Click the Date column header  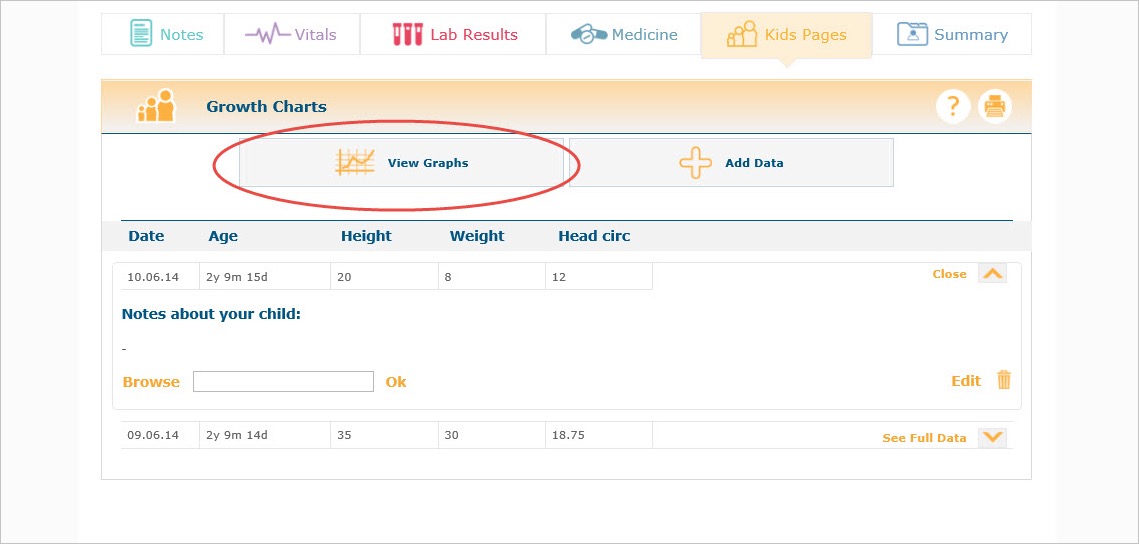click(146, 236)
